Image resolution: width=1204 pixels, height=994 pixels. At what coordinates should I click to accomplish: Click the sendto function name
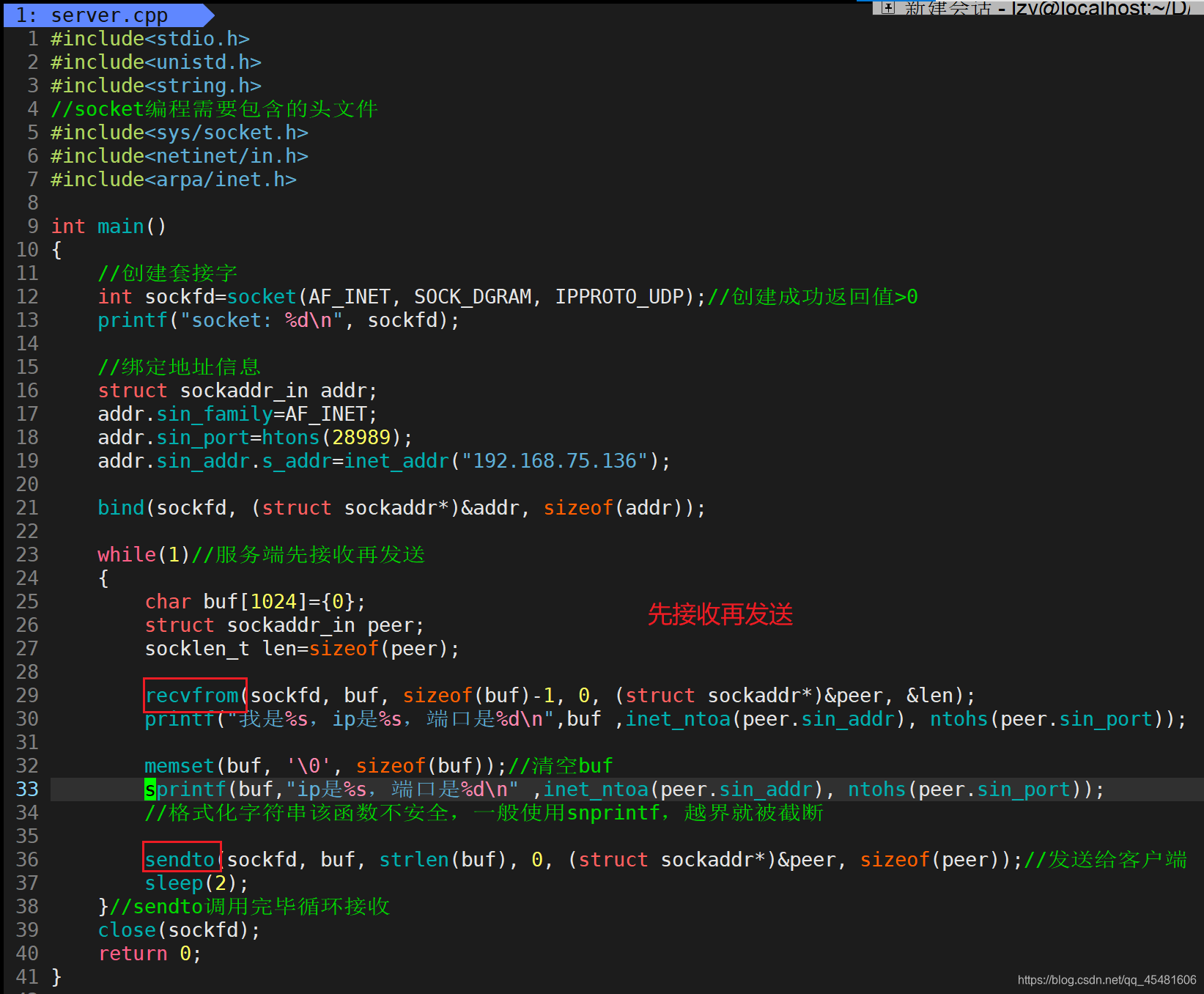(180, 860)
